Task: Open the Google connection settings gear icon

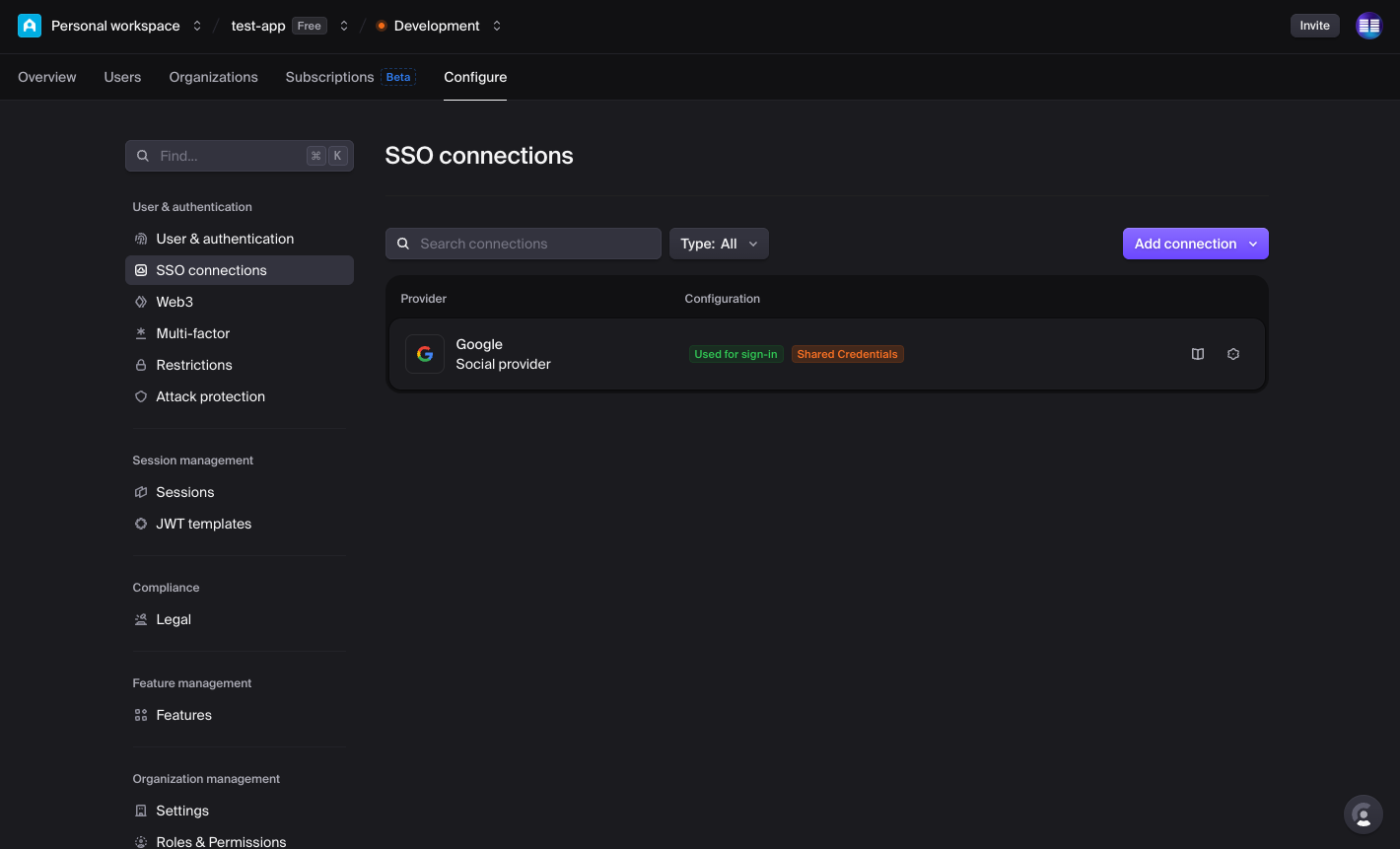Action: pyautogui.click(x=1233, y=354)
